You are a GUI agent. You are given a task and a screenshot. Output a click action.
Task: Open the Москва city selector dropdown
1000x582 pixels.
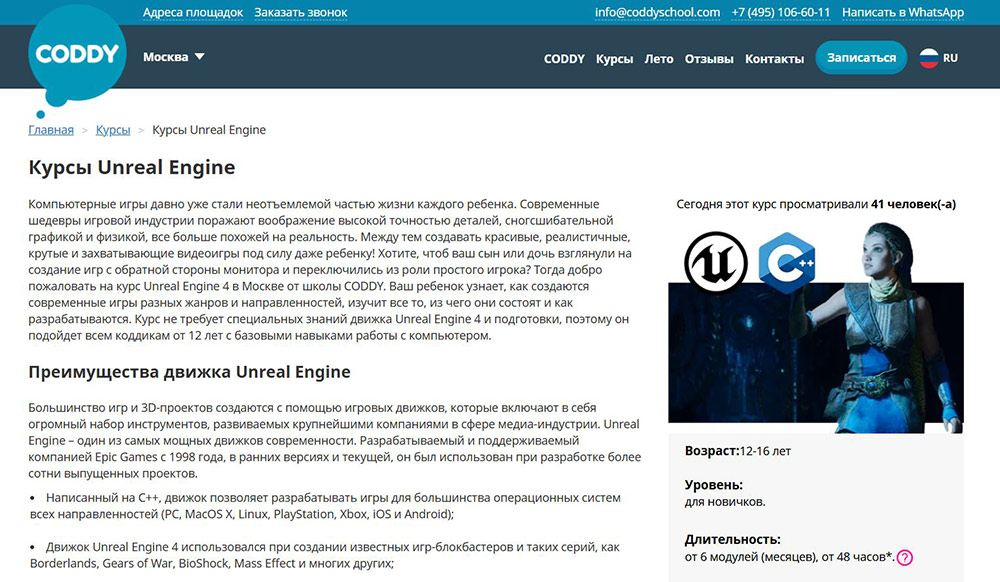pyautogui.click(x=172, y=57)
